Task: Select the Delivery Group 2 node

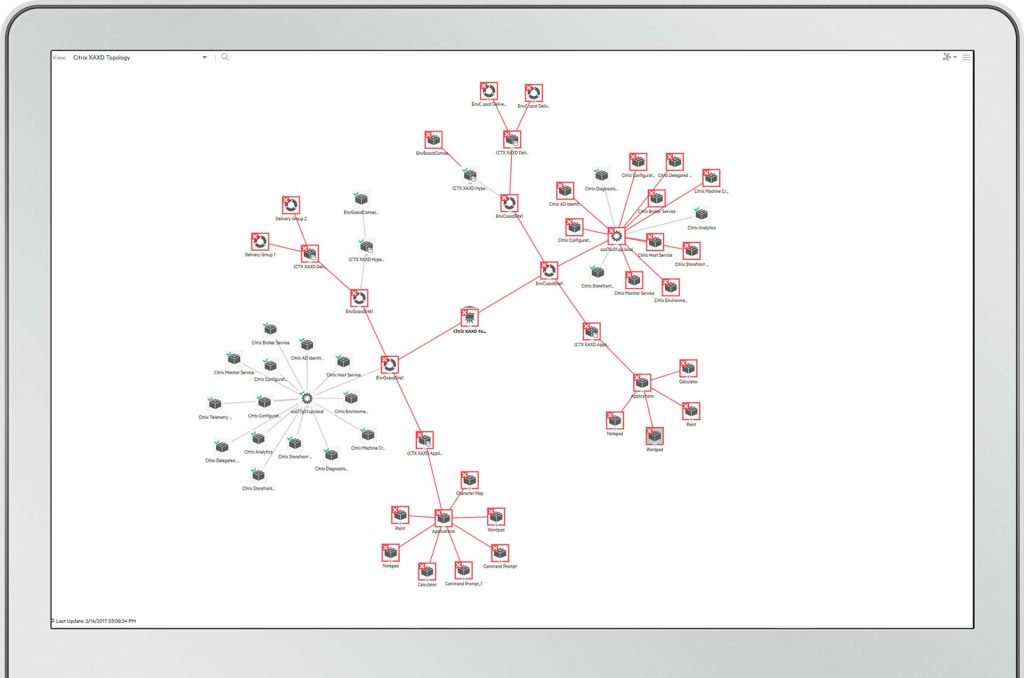Action: 291,205
